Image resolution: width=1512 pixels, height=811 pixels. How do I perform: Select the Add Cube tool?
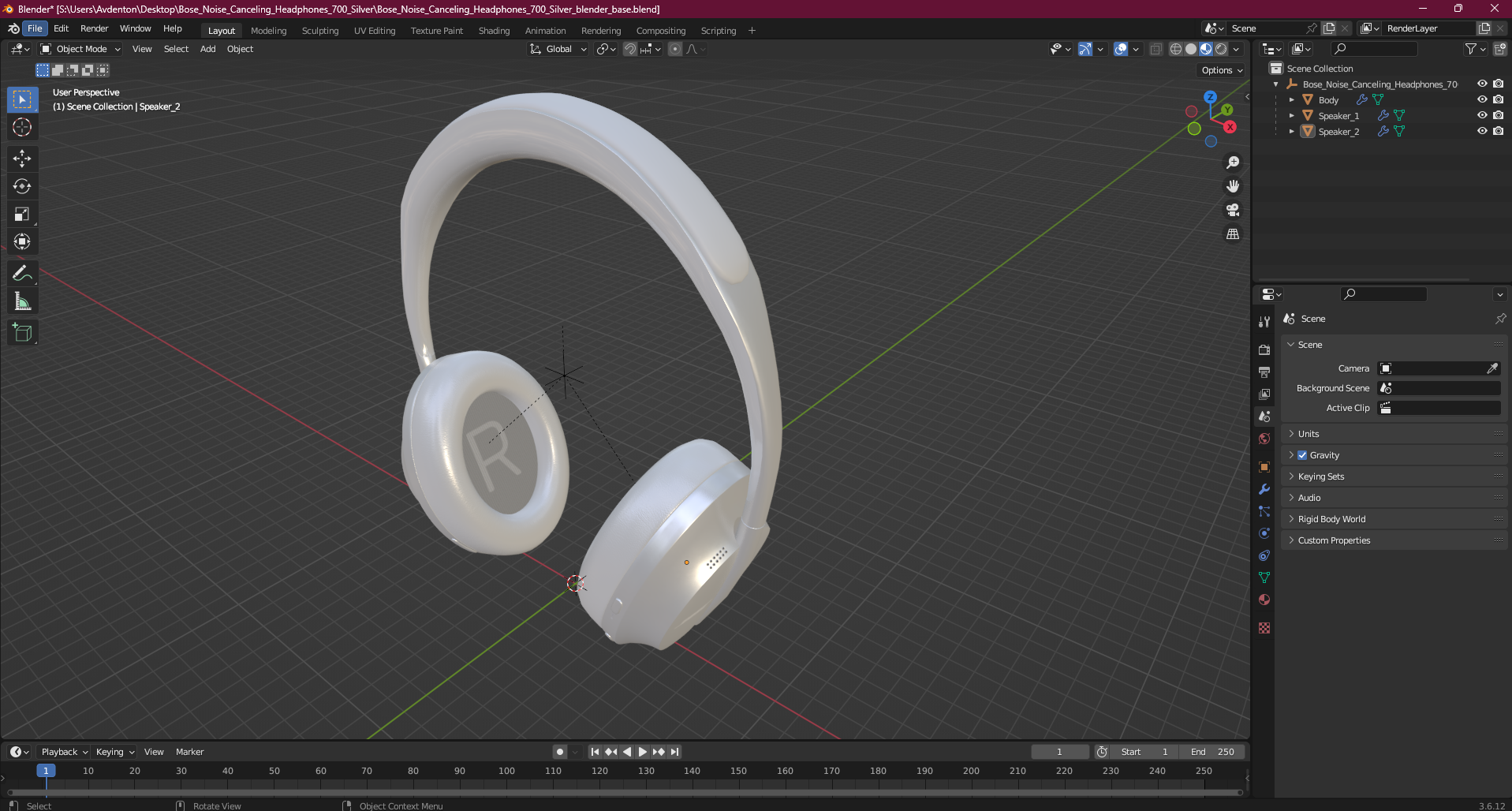point(22,332)
